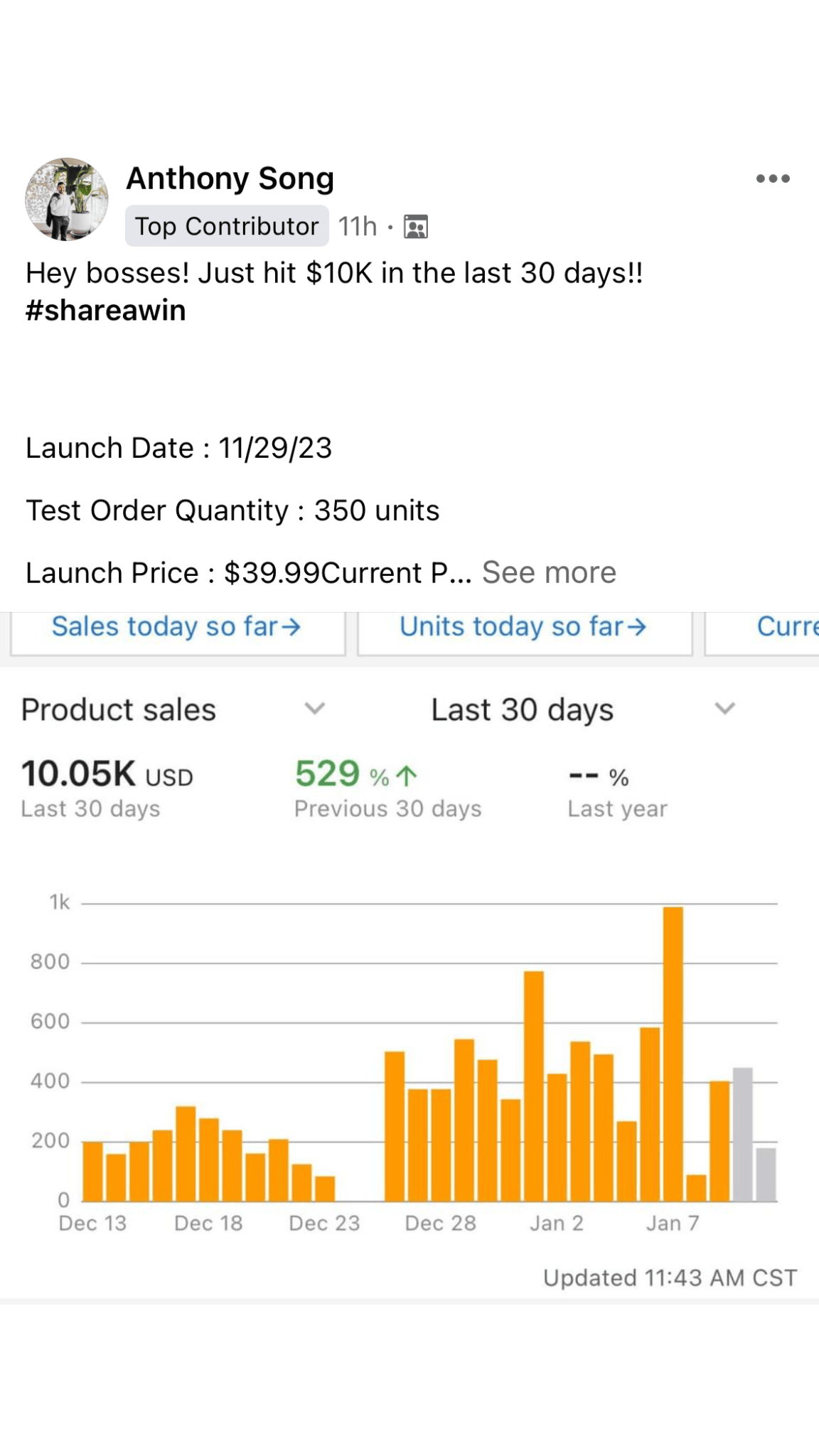Click the Jan 2 axis label
Screen dimensions: 819x1456
click(556, 1223)
